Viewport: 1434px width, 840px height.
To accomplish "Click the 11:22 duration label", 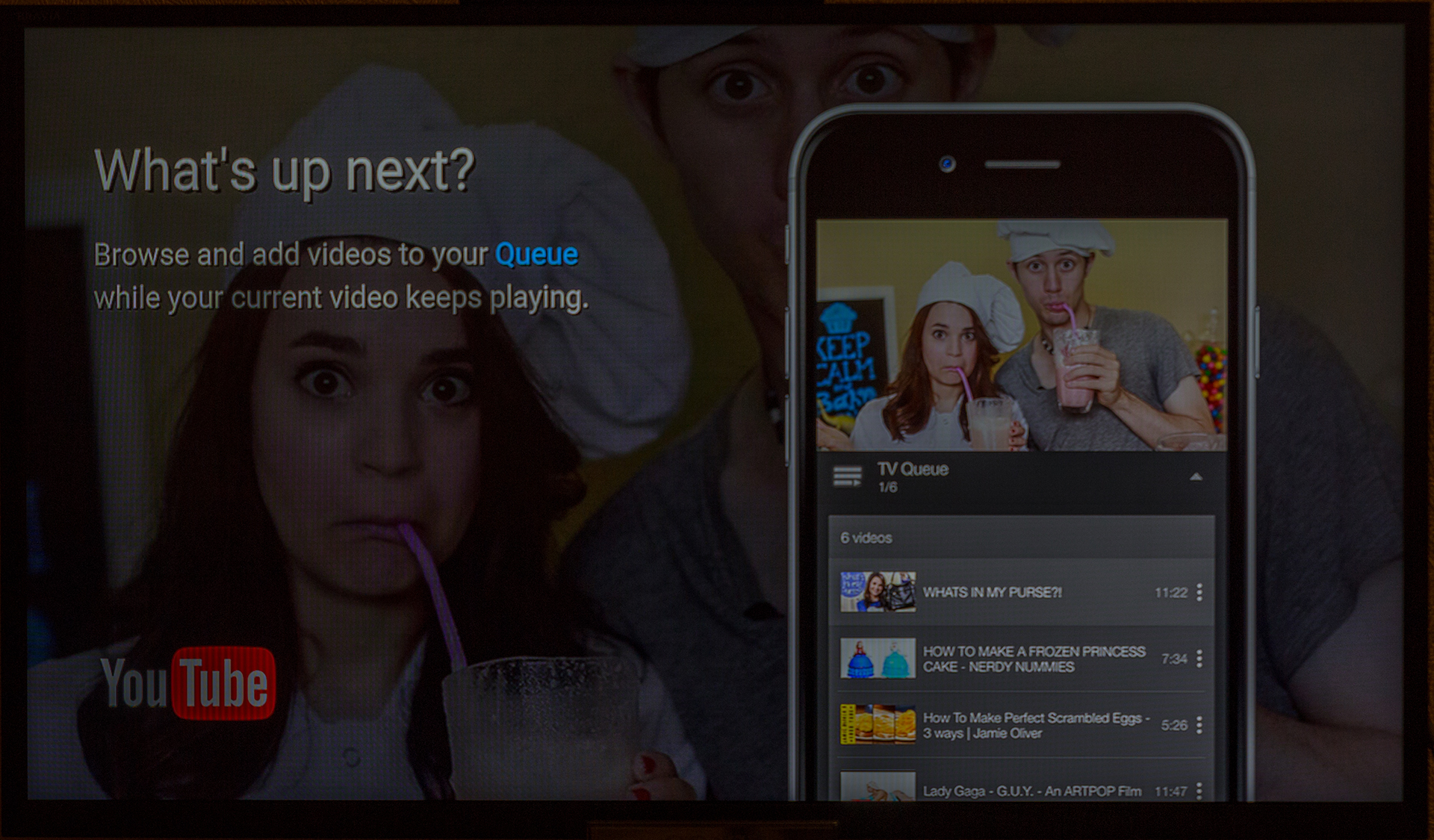I will (1171, 592).
